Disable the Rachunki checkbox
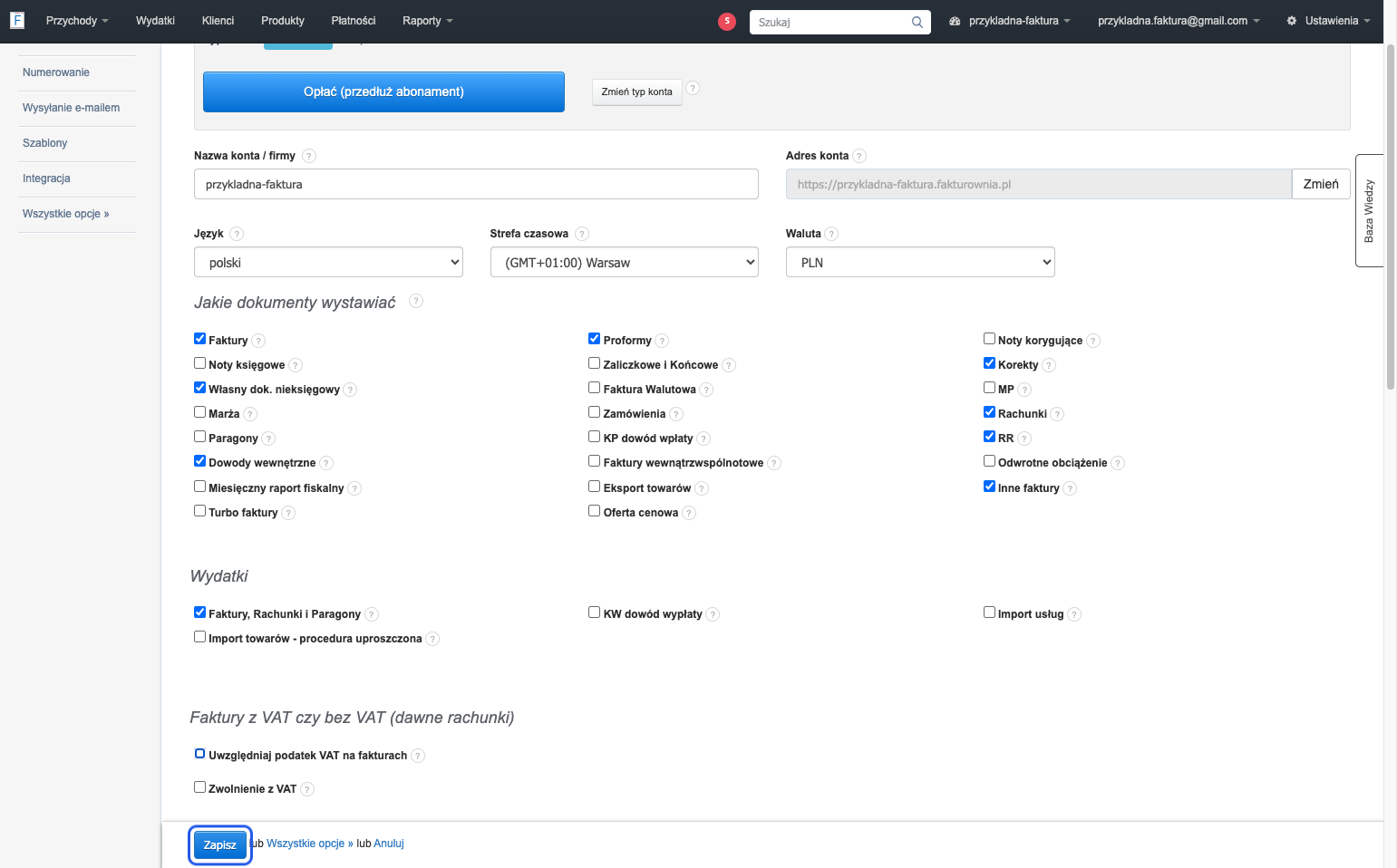 pyautogui.click(x=990, y=412)
